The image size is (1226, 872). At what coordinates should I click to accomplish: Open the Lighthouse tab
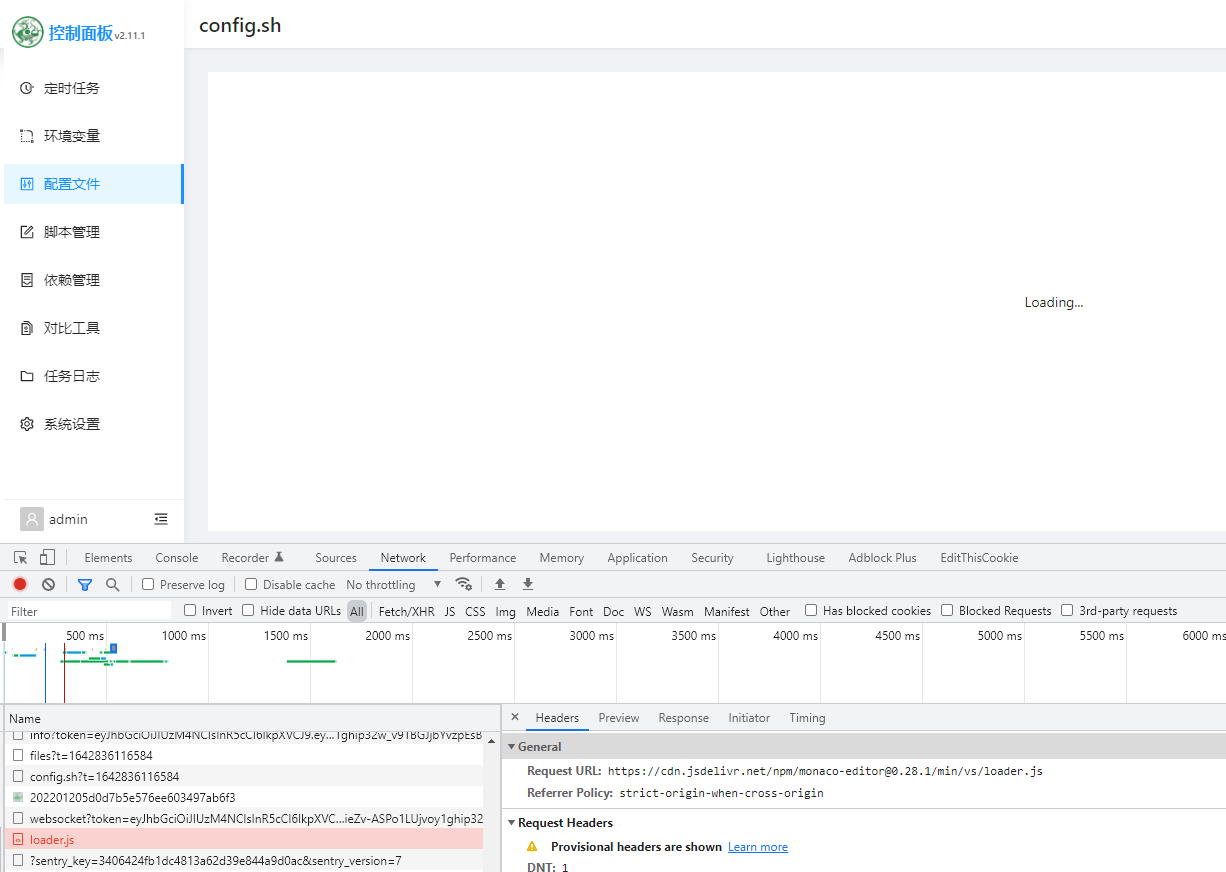pos(796,558)
